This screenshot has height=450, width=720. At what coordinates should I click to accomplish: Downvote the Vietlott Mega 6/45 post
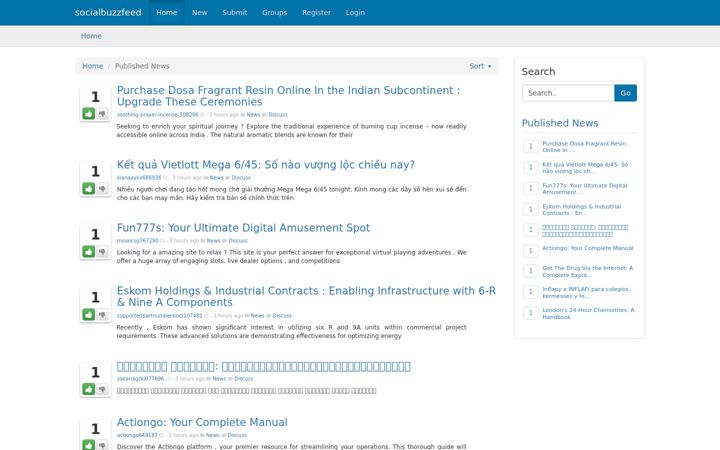(102, 188)
